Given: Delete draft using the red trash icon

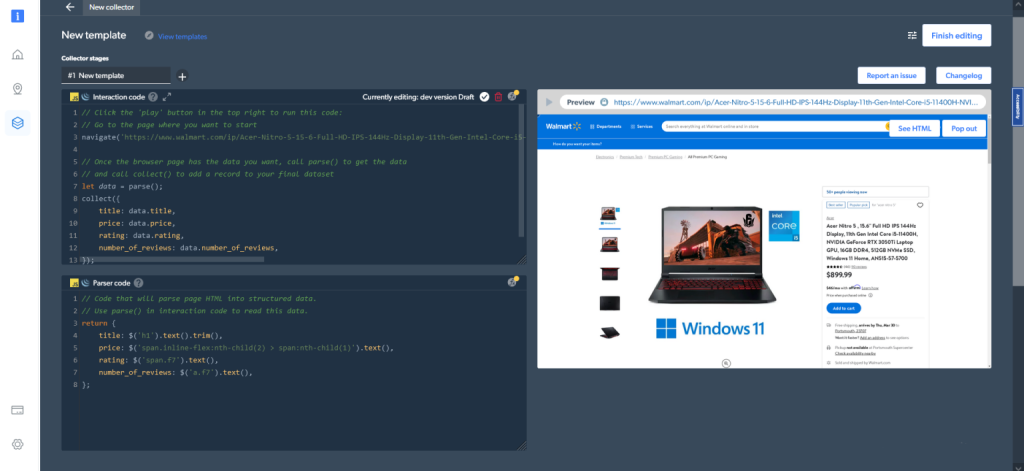Looking at the screenshot, I should point(498,97).
